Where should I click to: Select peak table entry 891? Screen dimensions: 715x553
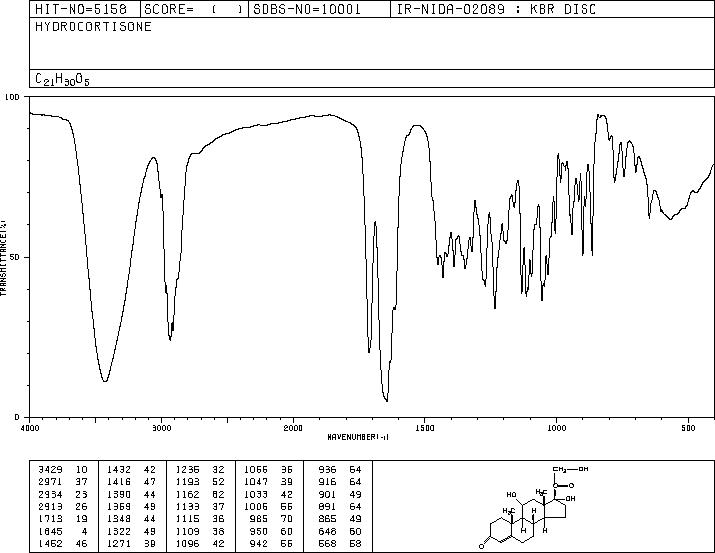[x=327, y=506]
